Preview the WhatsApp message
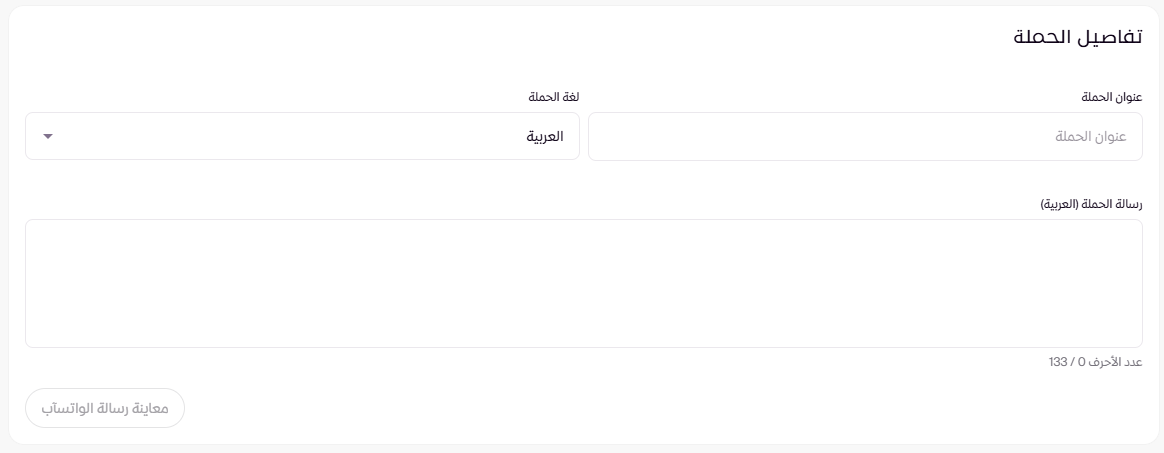1164x453 pixels. click(105, 408)
